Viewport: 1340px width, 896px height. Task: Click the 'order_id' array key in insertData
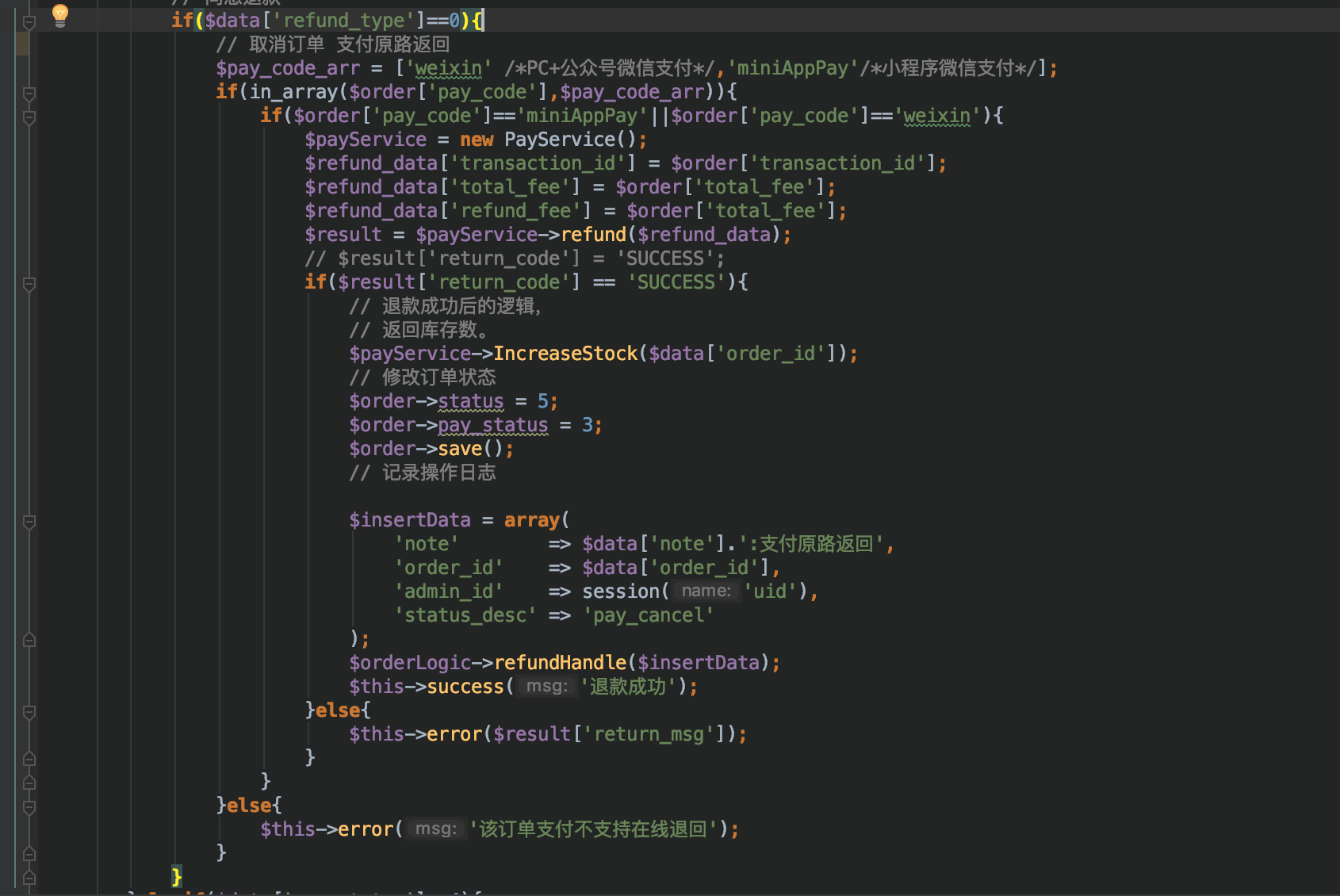coord(449,568)
